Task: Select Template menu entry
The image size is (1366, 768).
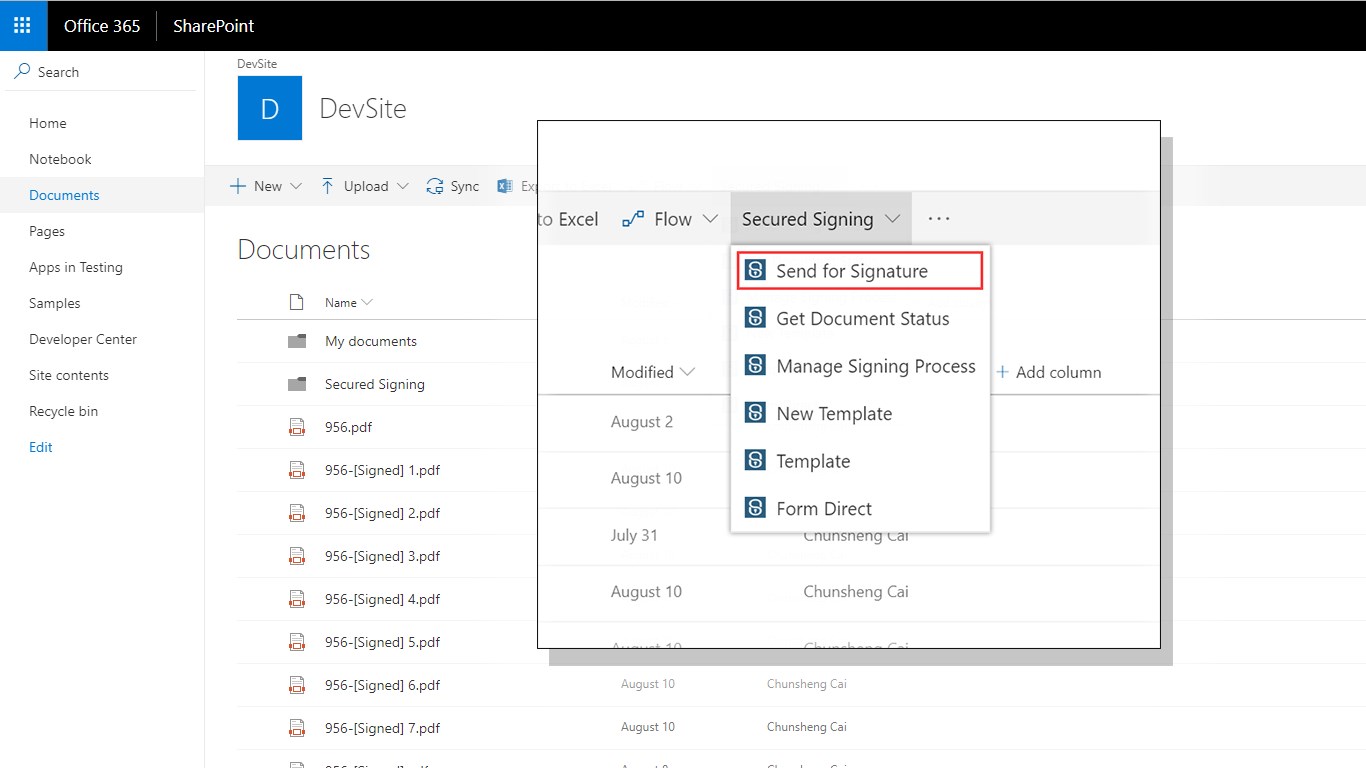Action: tap(860, 461)
